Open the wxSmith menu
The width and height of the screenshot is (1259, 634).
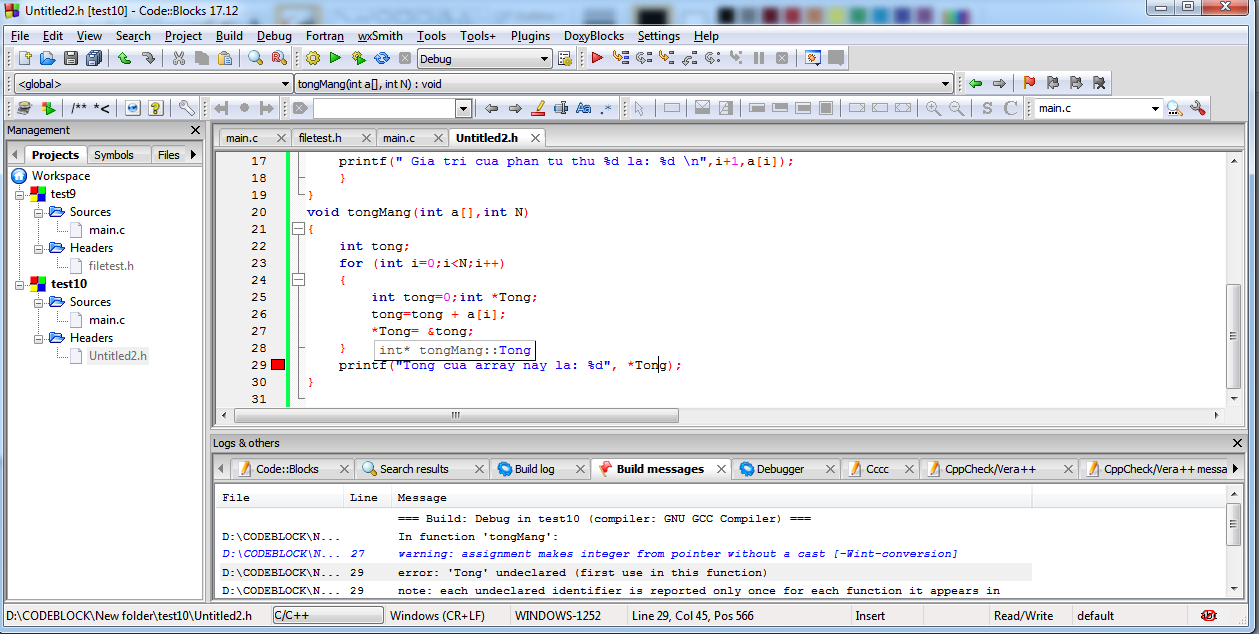pos(380,36)
